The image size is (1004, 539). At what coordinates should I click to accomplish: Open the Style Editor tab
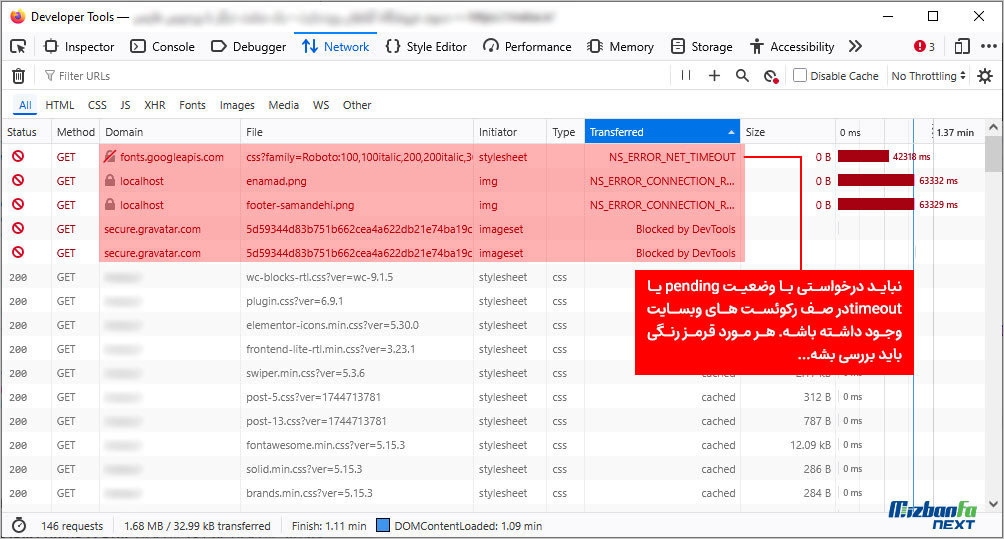click(x=426, y=47)
